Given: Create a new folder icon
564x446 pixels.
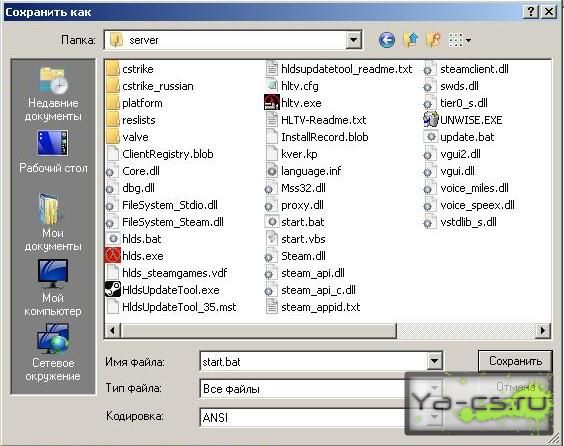Looking at the screenshot, I should (434, 40).
